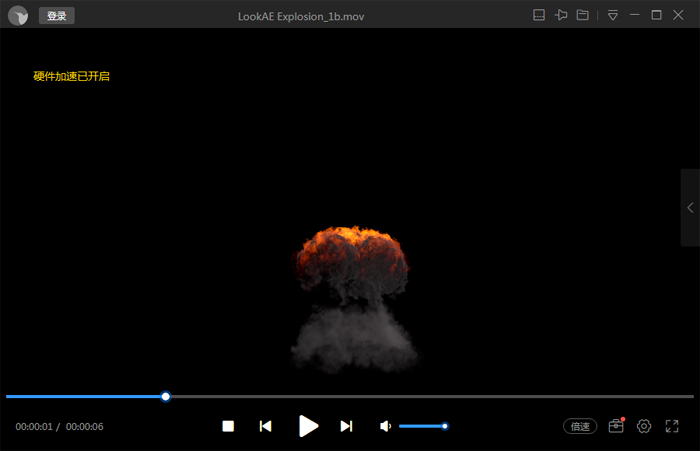Open the settings gear icon
The height and width of the screenshot is (451, 700).
[644, 426]
